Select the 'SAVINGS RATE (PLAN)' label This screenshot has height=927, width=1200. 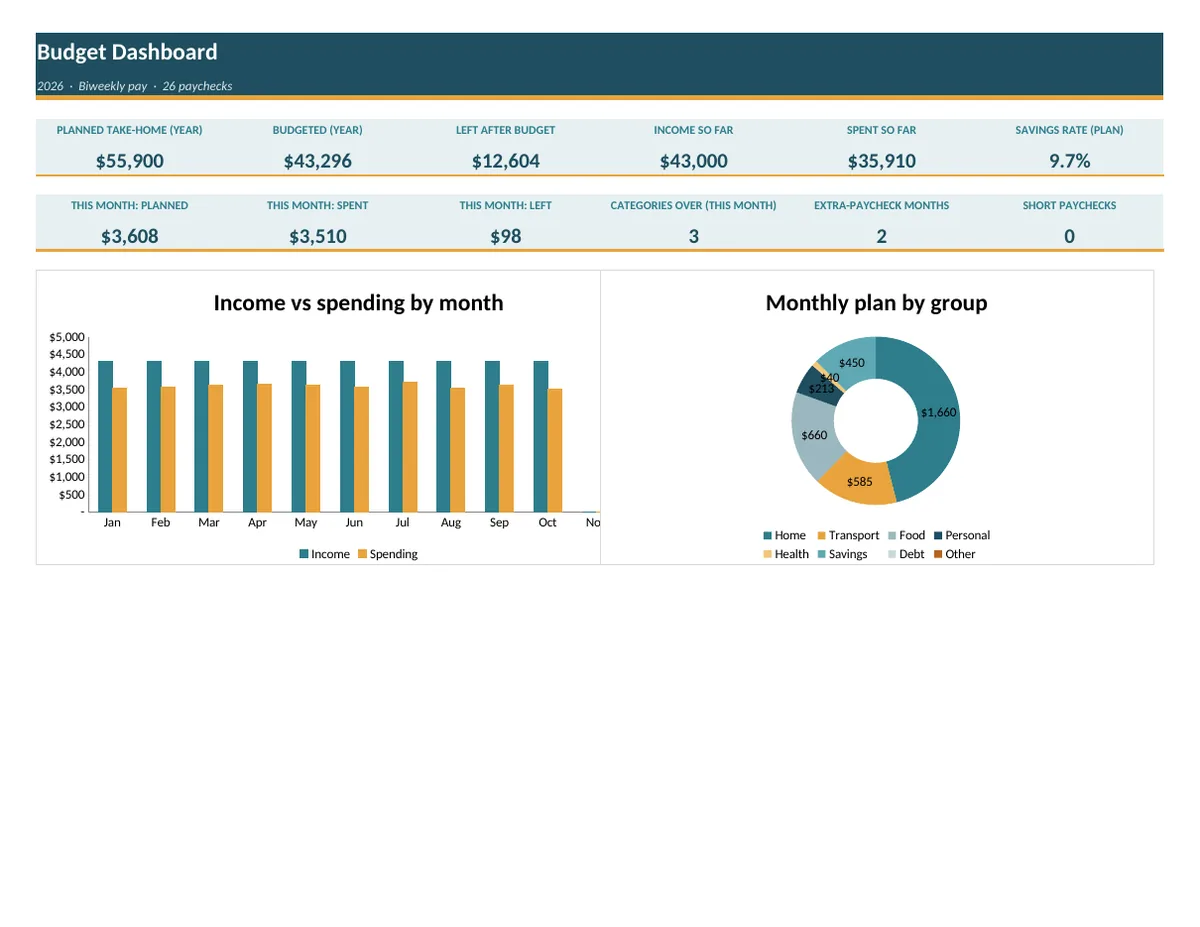1069,130
